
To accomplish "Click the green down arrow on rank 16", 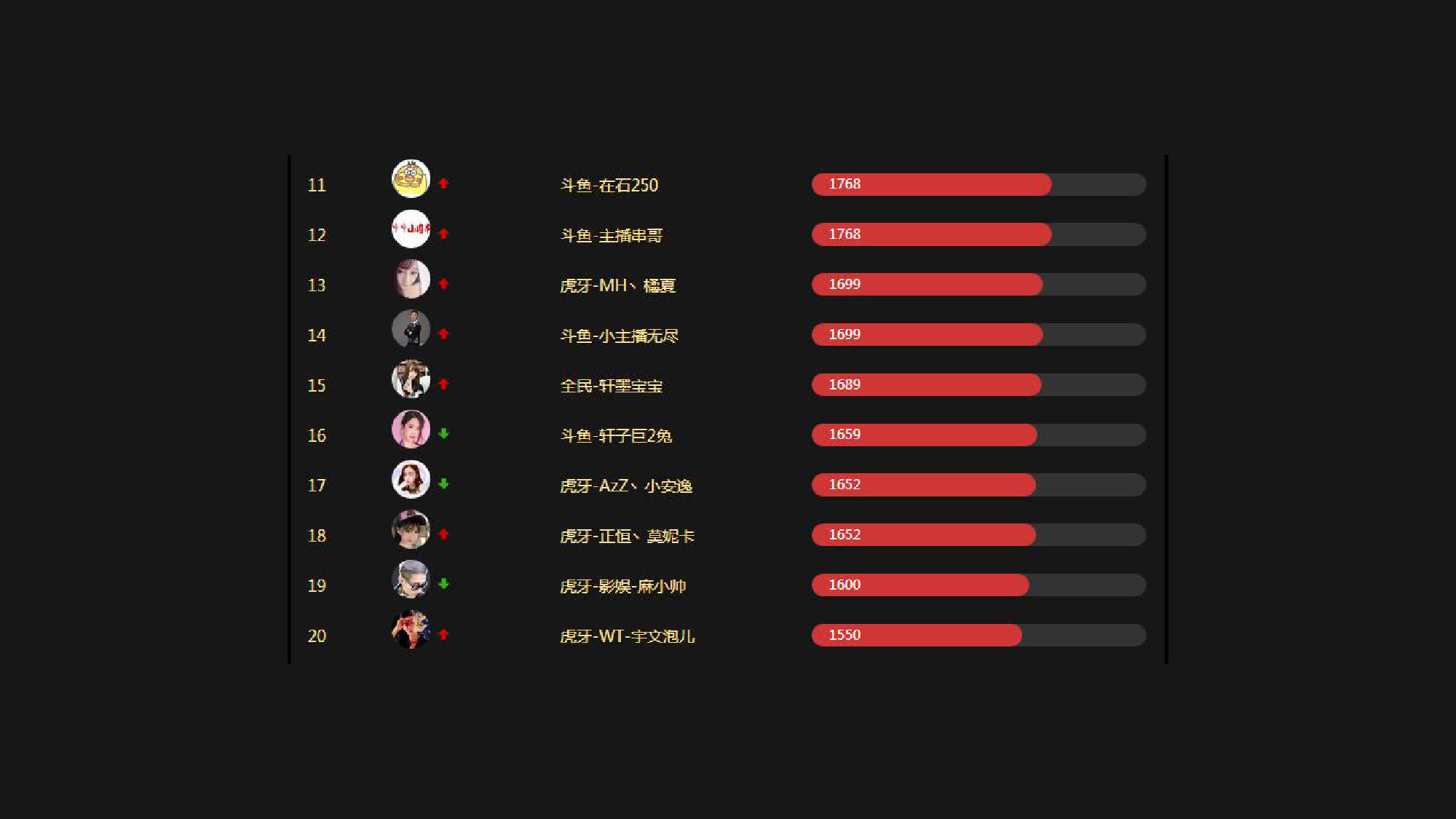I will [x=443, y=434].
